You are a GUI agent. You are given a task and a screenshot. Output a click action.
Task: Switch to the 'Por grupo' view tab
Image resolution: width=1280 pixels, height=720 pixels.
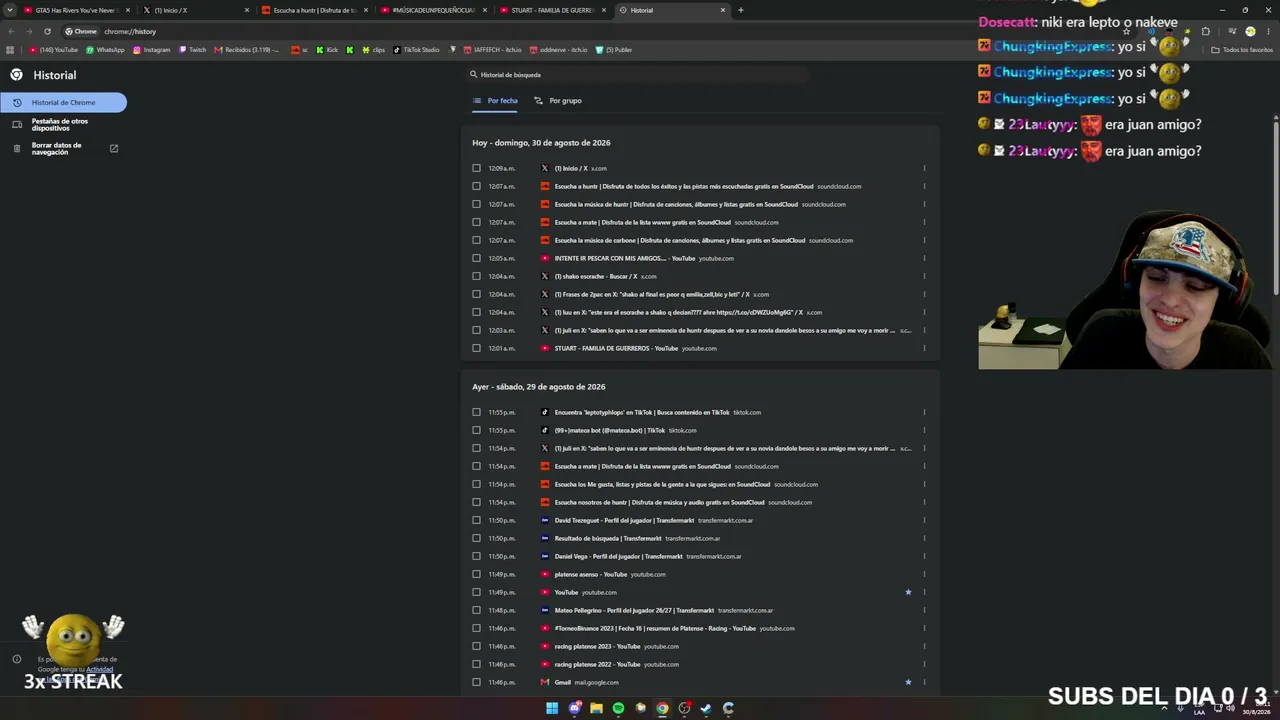click(x=558, y=101)
